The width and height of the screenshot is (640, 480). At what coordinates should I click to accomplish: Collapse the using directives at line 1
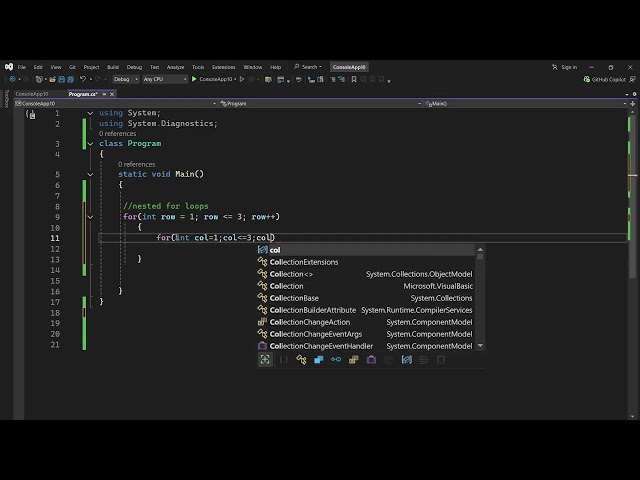90,113
